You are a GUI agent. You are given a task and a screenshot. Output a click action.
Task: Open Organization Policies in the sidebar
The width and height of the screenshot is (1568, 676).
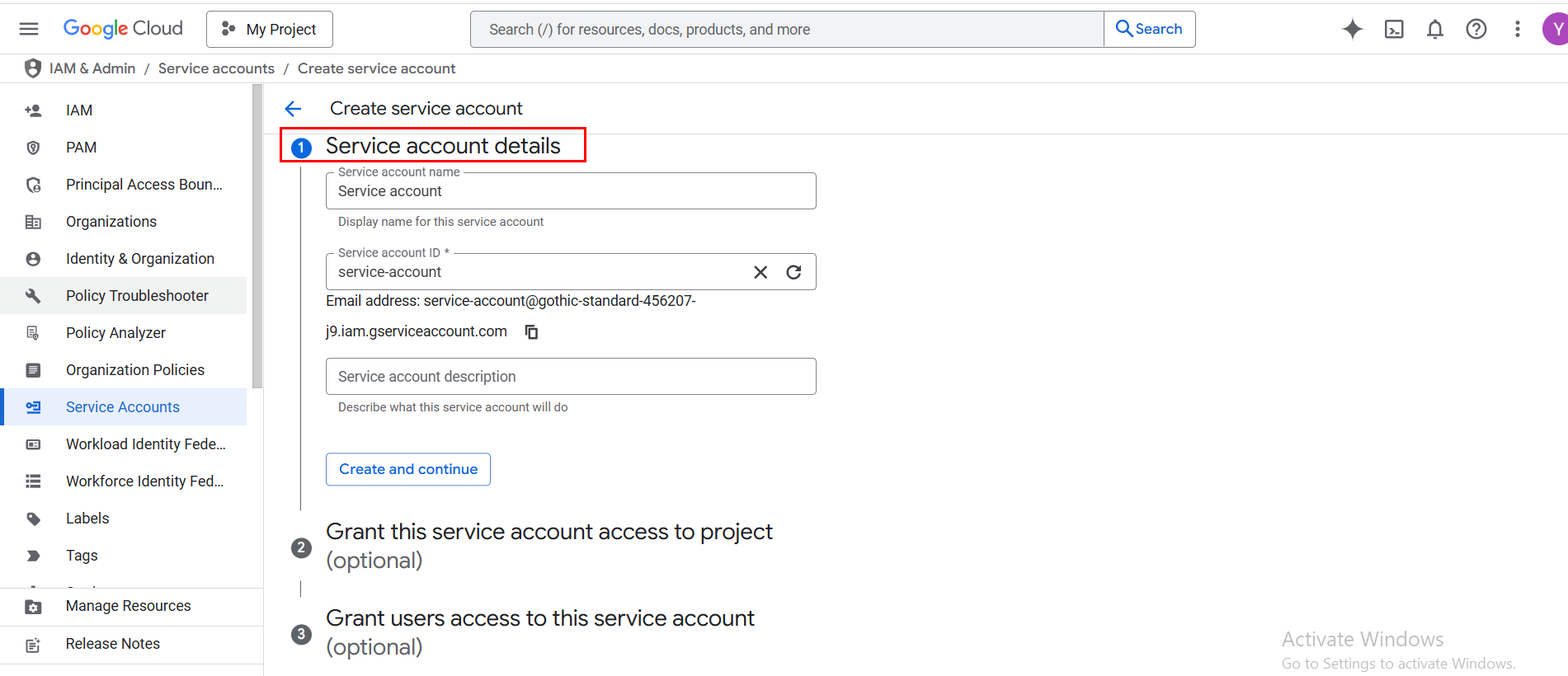(x=135, y=370)
